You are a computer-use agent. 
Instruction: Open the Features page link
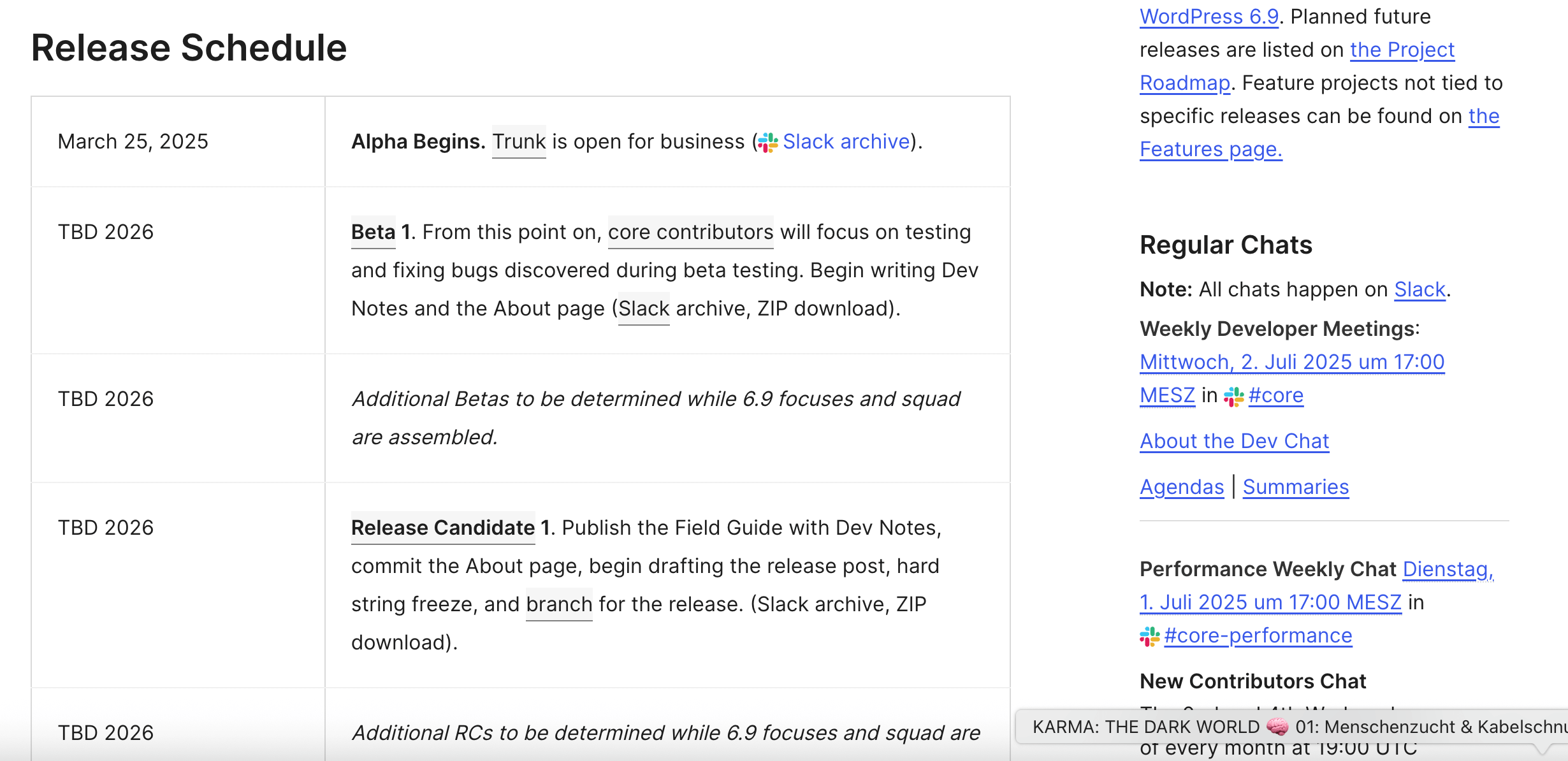[x=1210, y=149]
